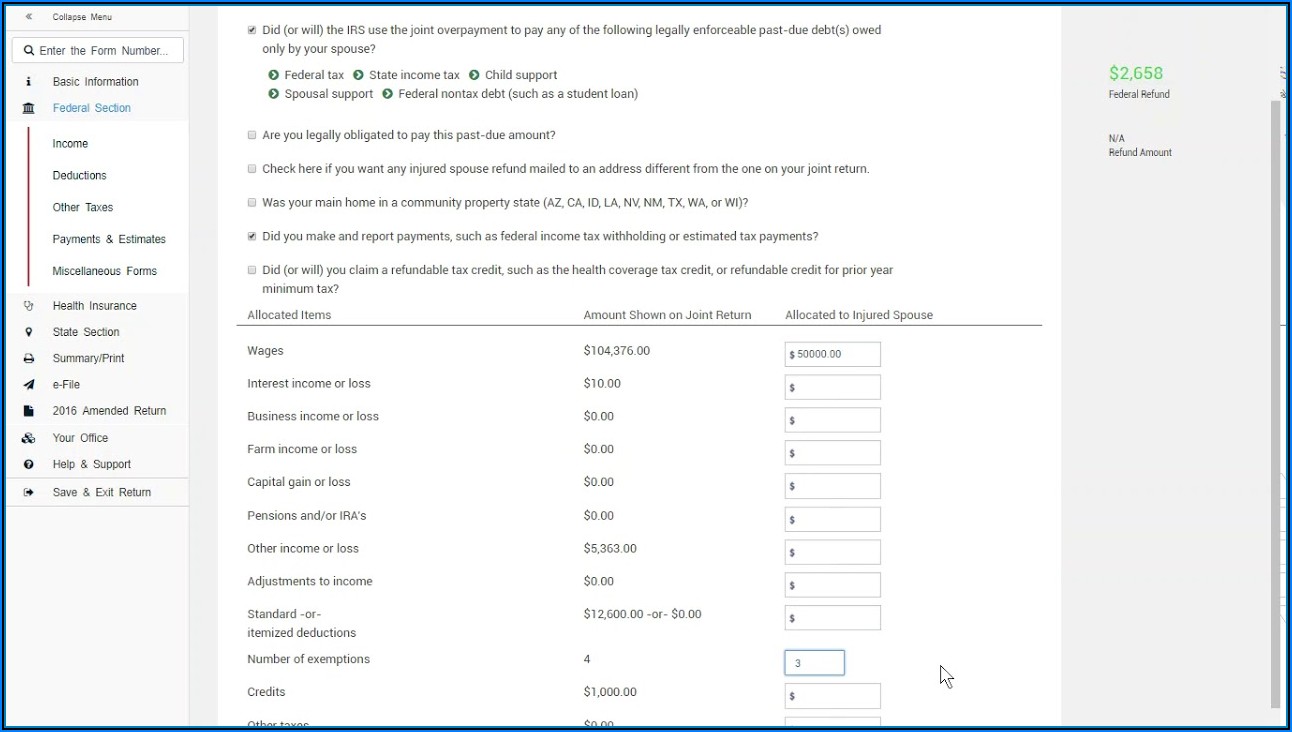Uncheck the federal withholding payments checkbox

point(252,236)
